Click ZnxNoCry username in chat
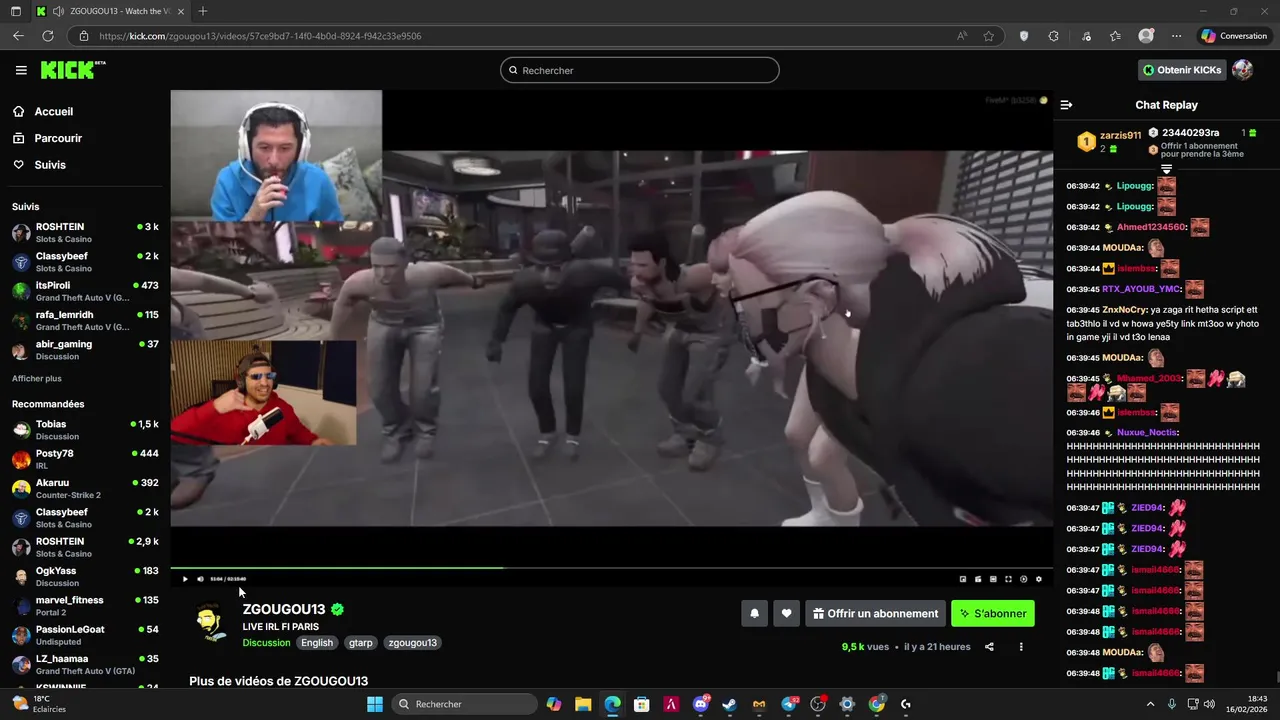The height and width of the screenshot is (720, 1280). (x=1124, y=310)
